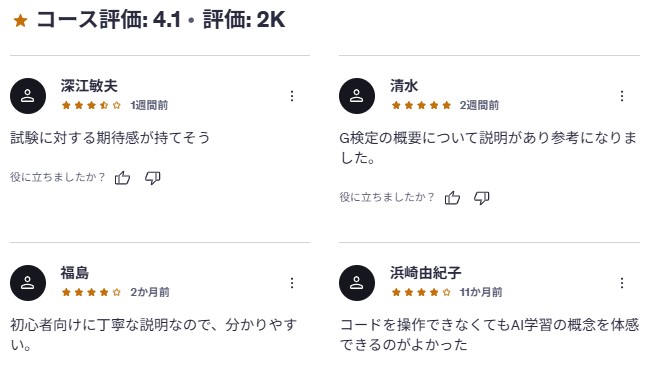
Task: Open the three-dot menu for 浜崎由紀子's review
Action: coord(622,283)
